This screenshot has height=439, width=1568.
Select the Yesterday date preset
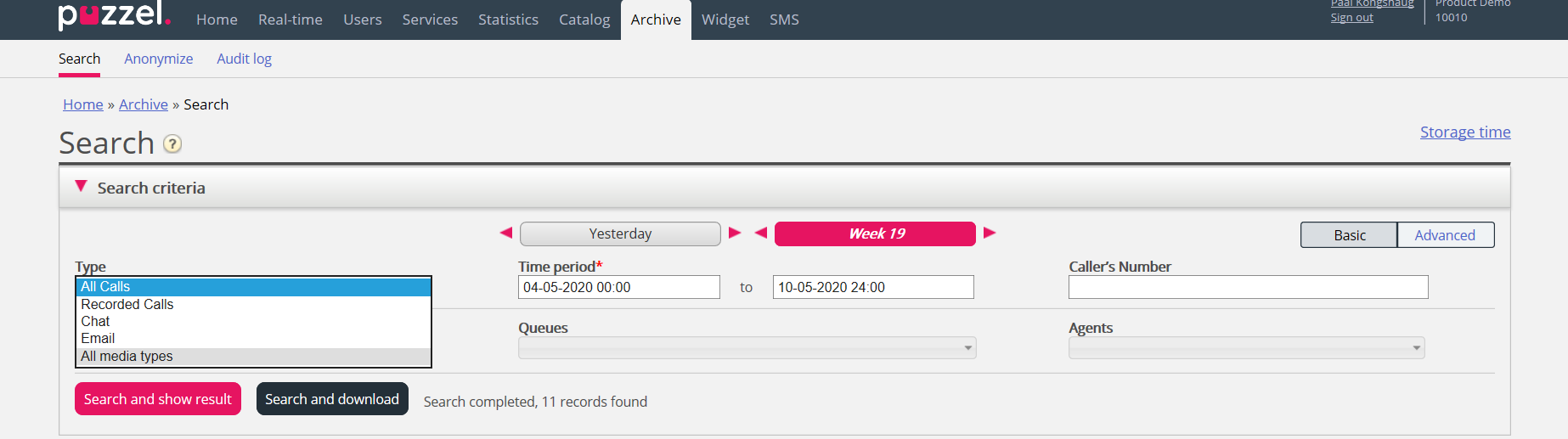(620, 234)
